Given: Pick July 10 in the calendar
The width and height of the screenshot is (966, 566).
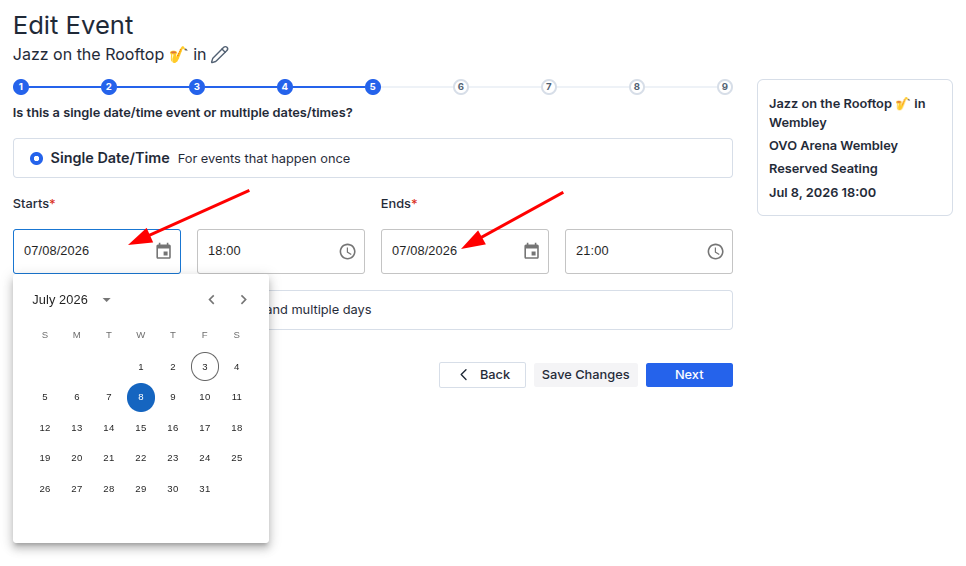Looking at the screenshot, I should [205, 397].
